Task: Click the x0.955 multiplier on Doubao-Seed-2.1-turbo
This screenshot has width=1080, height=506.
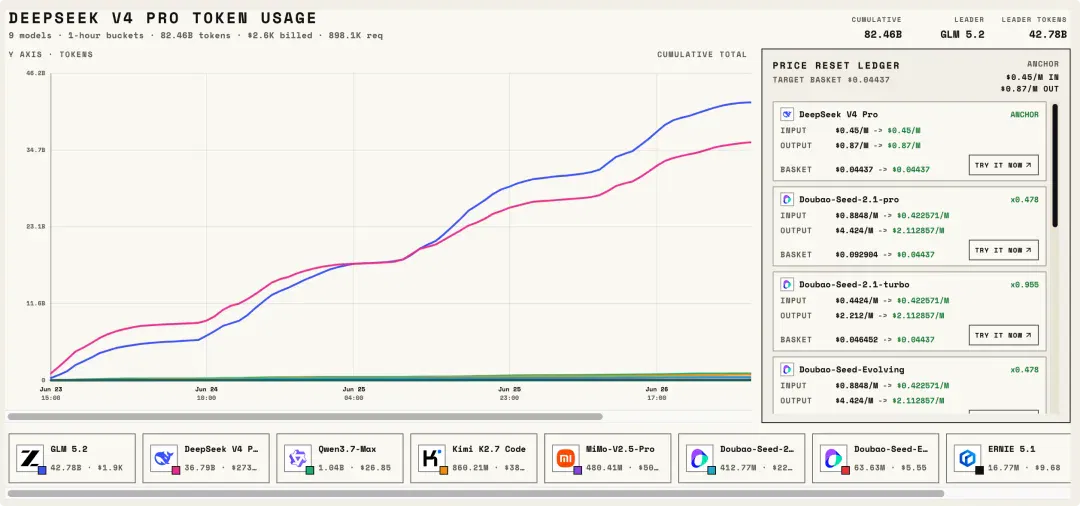Action: coord(1024,284)
